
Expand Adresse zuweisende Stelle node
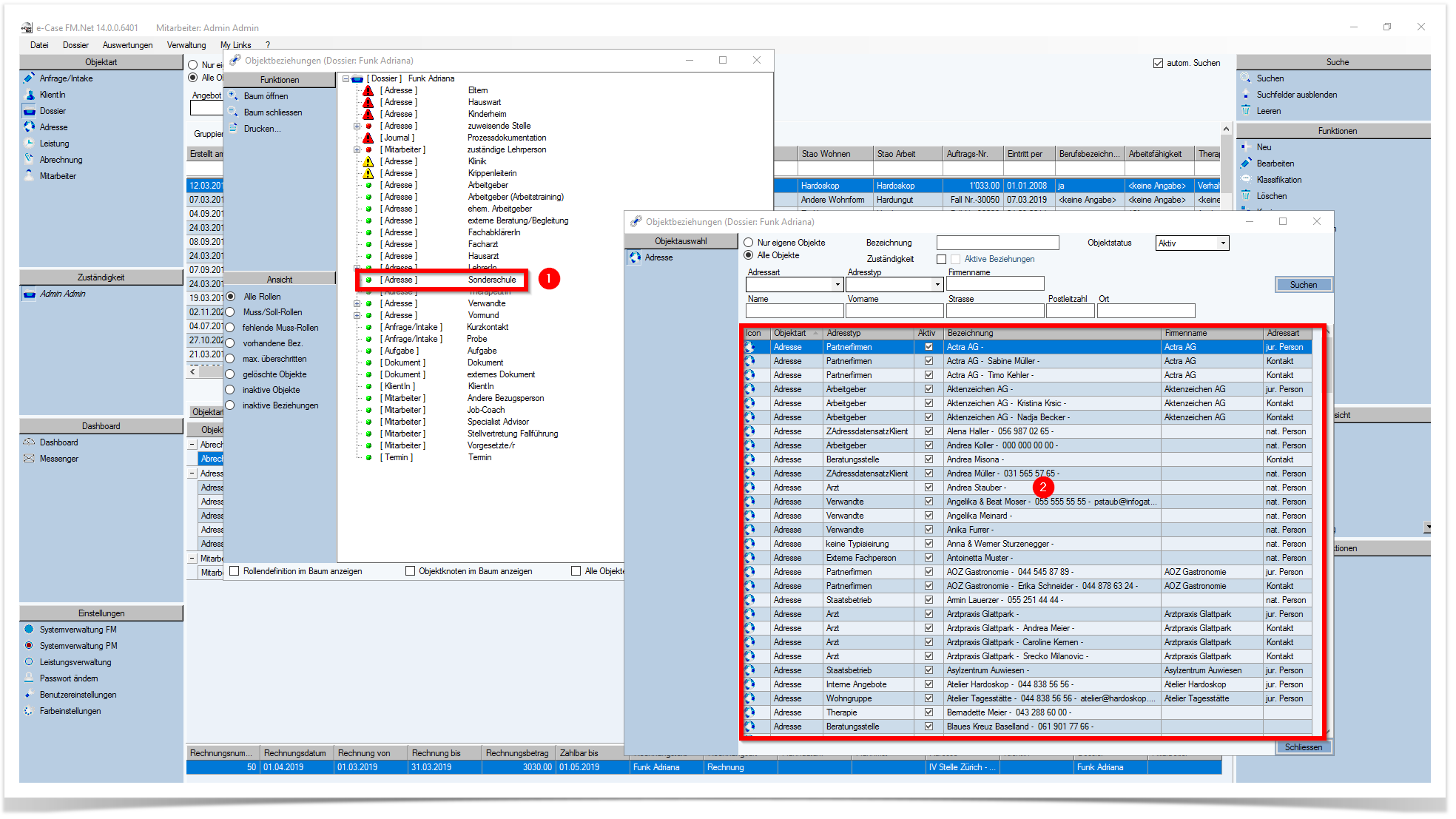357,126
